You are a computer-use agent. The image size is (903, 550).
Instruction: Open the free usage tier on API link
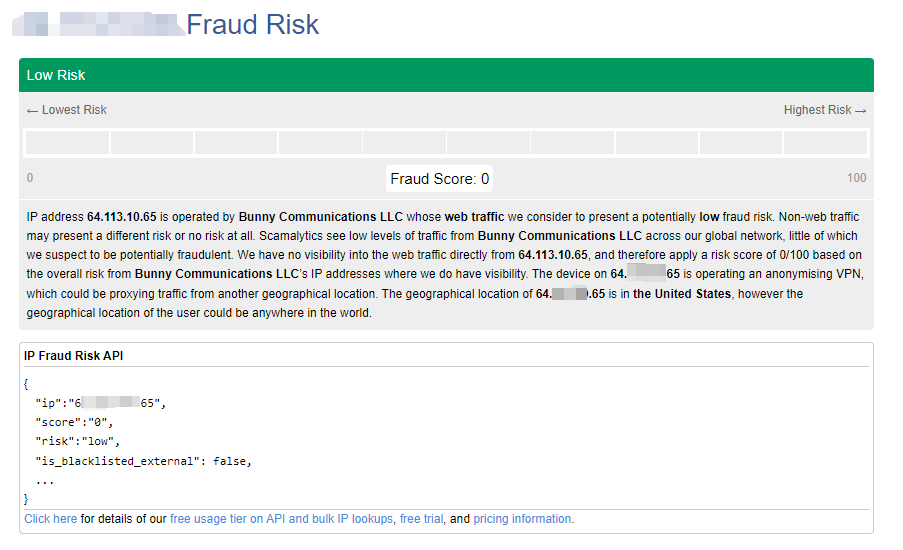coord(282,519)
